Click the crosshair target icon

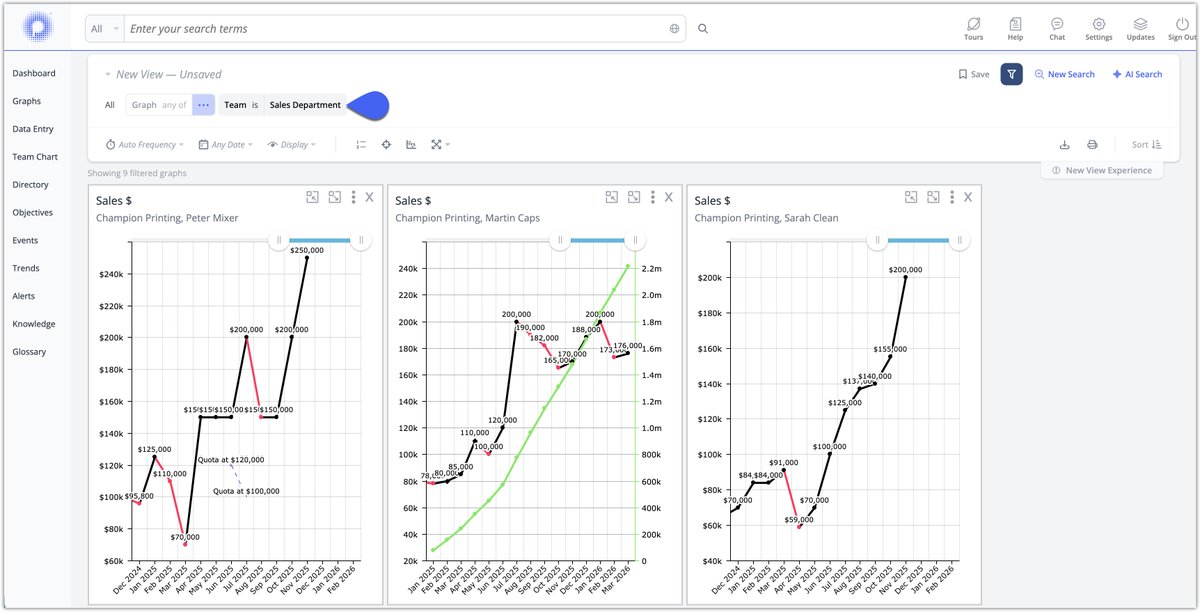coord(386,145)
